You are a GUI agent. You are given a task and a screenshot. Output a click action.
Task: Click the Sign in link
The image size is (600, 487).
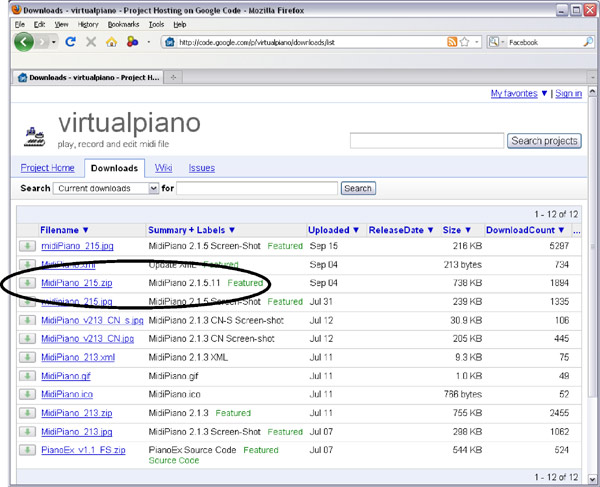pos(569,93)
